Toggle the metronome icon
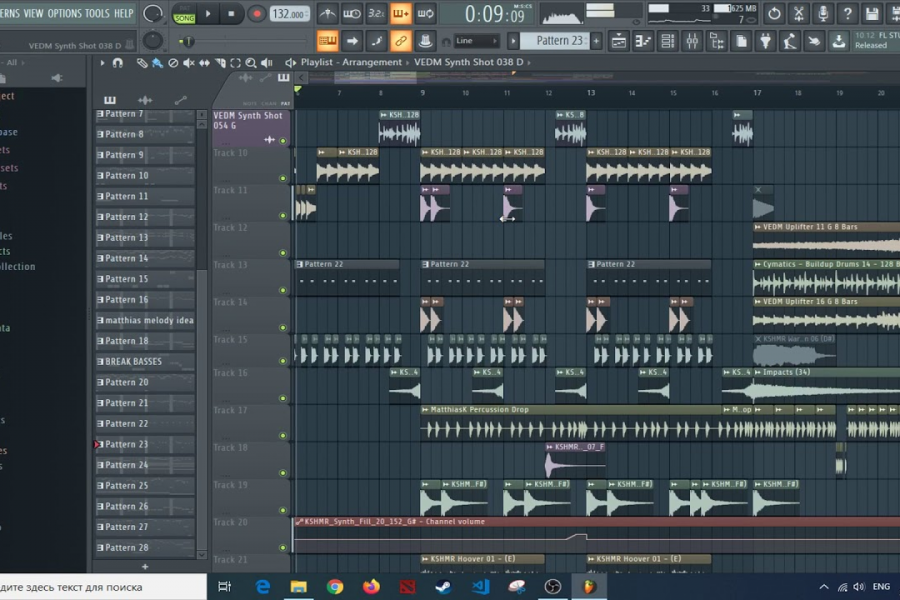 coord(328,14)
